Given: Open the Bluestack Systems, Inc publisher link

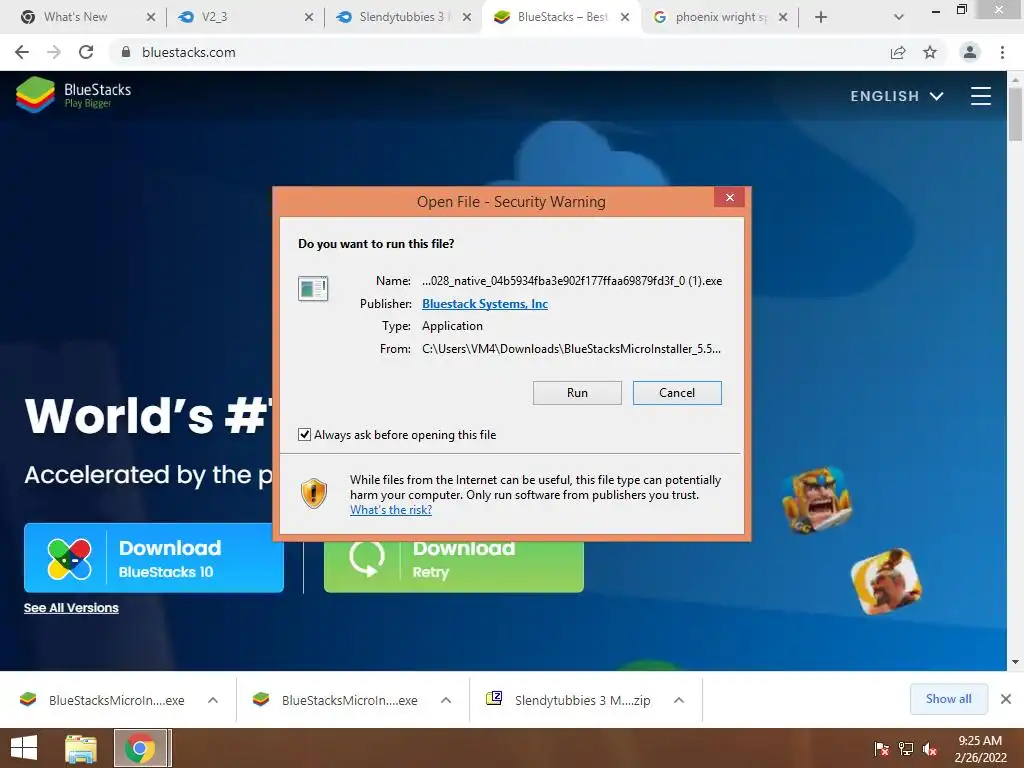Looking at the screenshot, I should click(x=485, y=304).
